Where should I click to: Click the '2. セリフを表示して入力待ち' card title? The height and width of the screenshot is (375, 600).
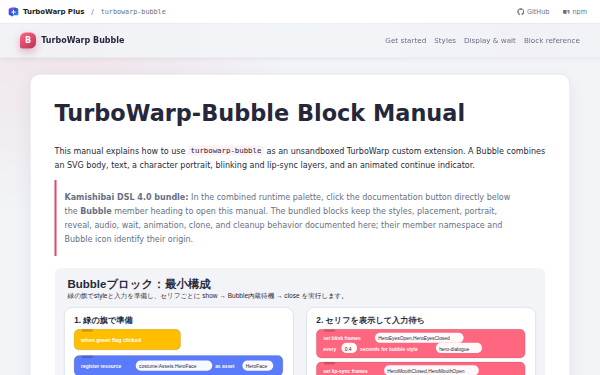[x=370, y=320]
